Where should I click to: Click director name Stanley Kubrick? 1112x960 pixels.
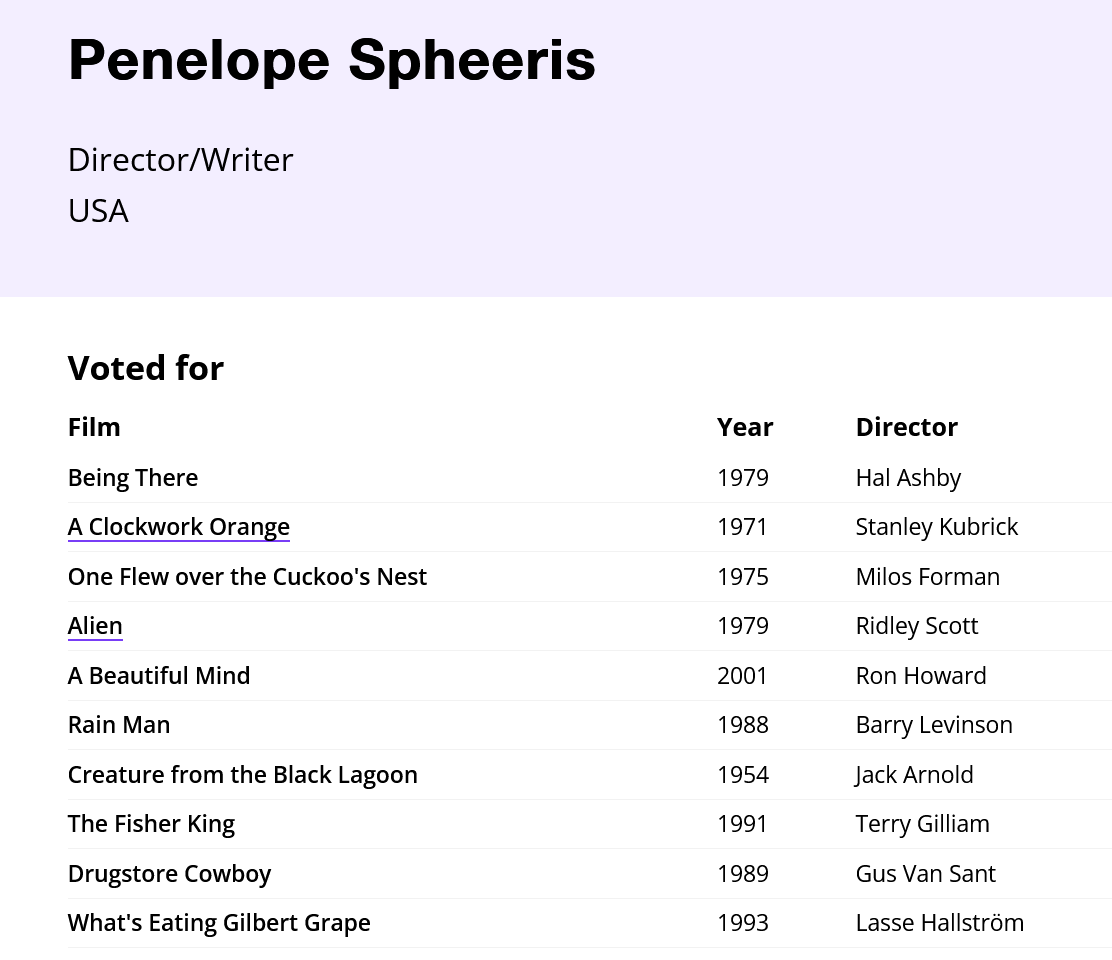(x=936, y=527)
